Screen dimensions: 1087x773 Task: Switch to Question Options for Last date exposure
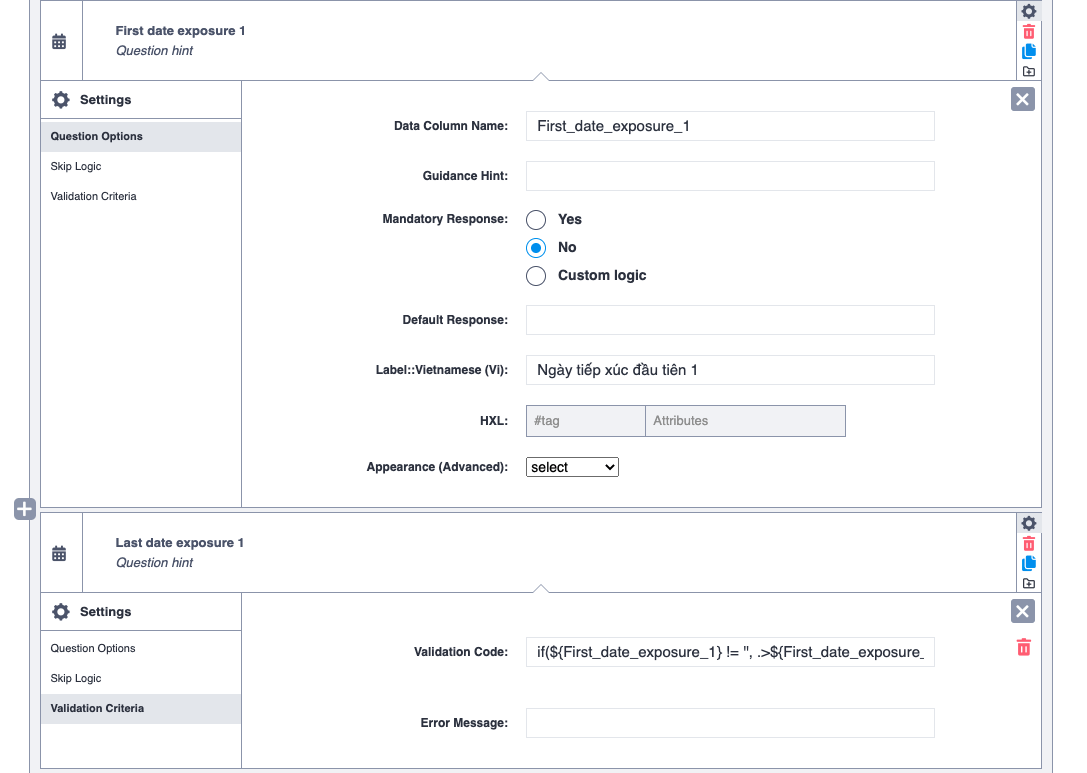(93, 648)
